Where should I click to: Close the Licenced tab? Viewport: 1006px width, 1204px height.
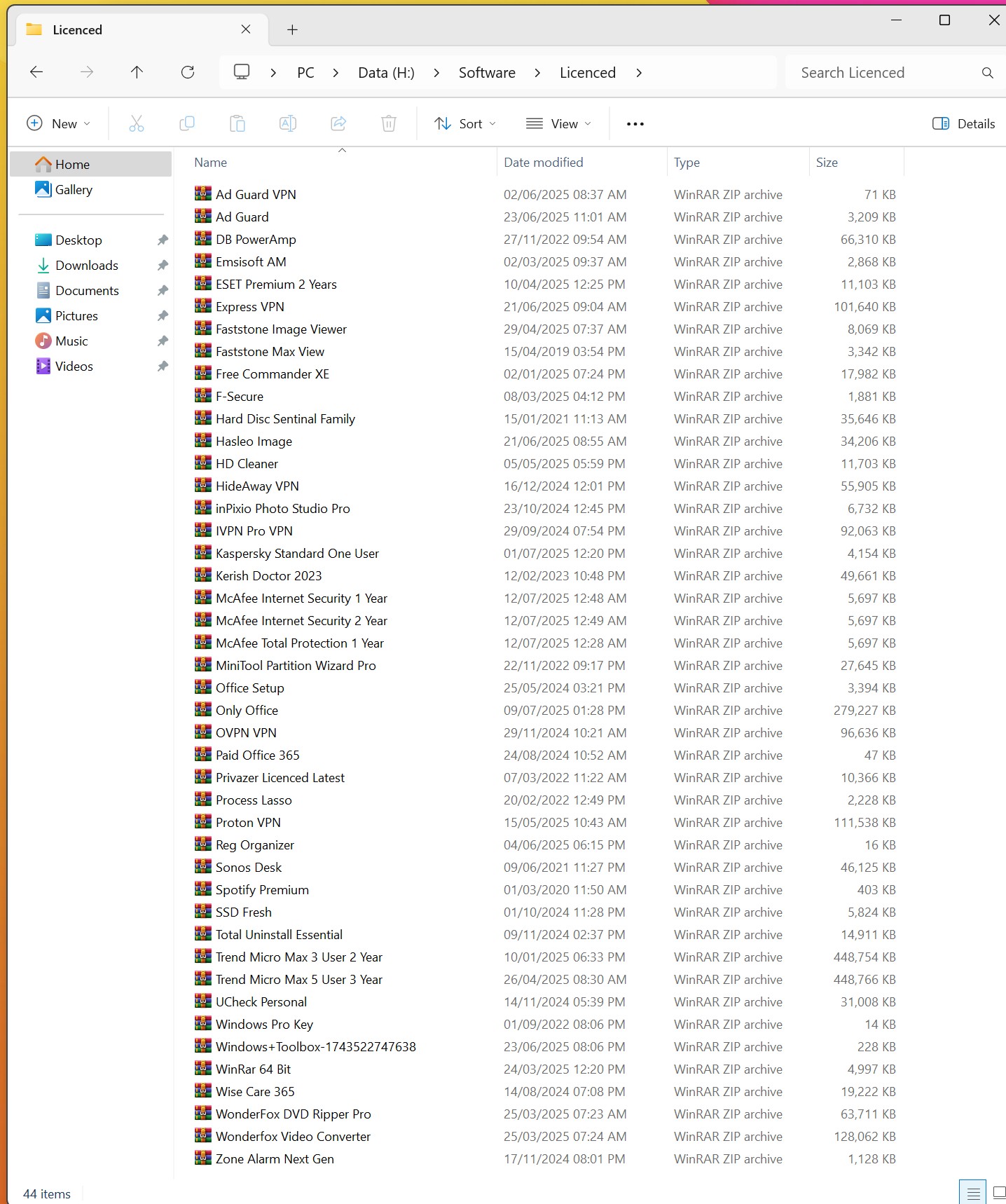pyautogui.click(x=246, y=29)
